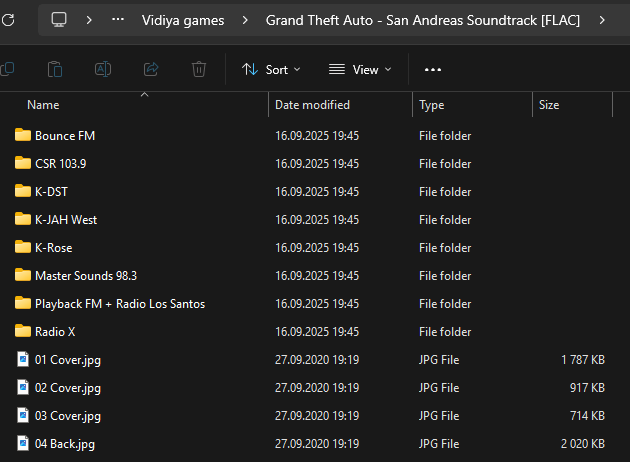This screenshot has height=462, width=630.
Task: Sort by Size column header
Action: click(x=549, y=105)
